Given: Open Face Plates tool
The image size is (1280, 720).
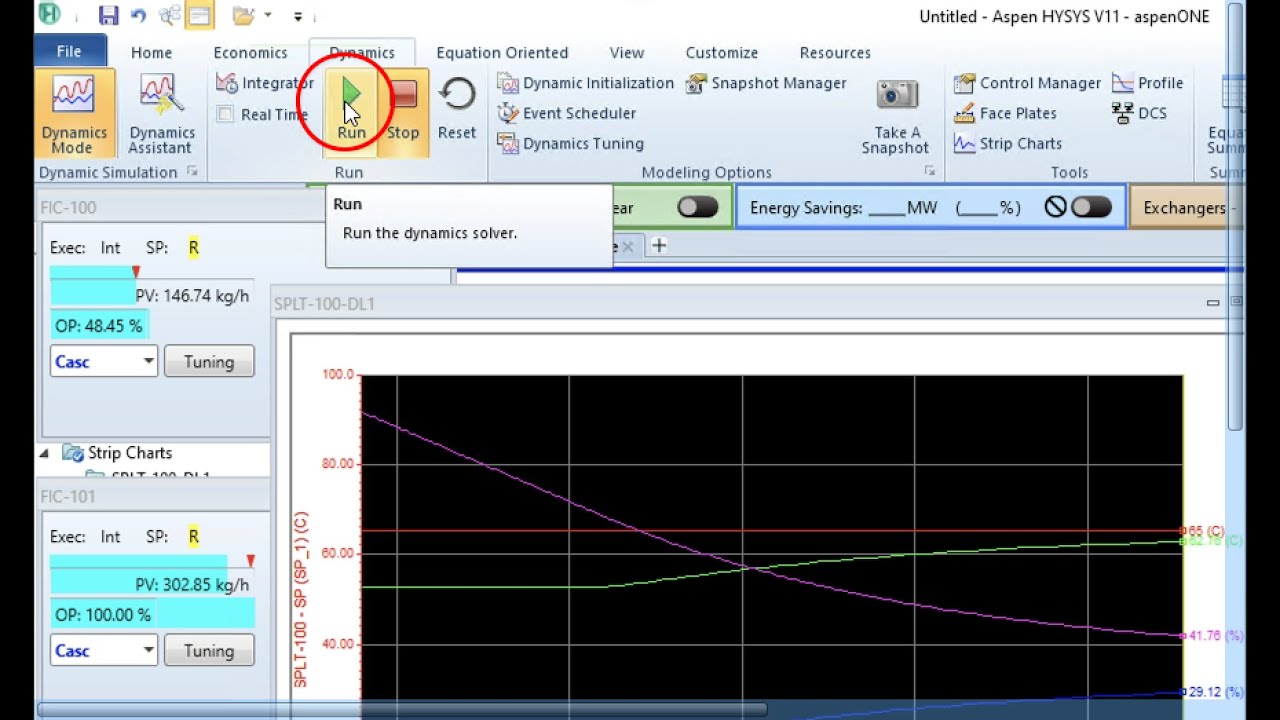Looking at the screenshot, I should click(1005, 113).
